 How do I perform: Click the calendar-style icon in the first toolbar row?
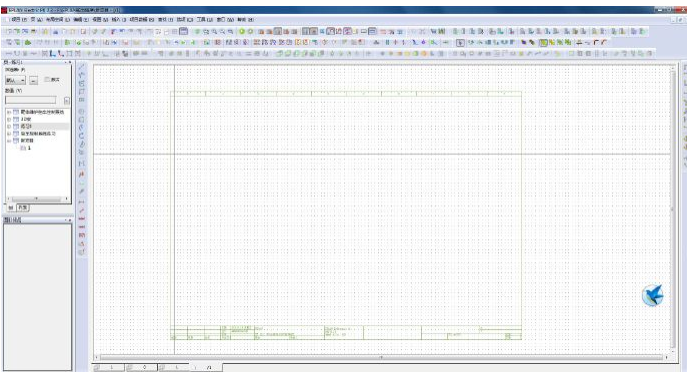pyautogui.click(x=184, y=32)
